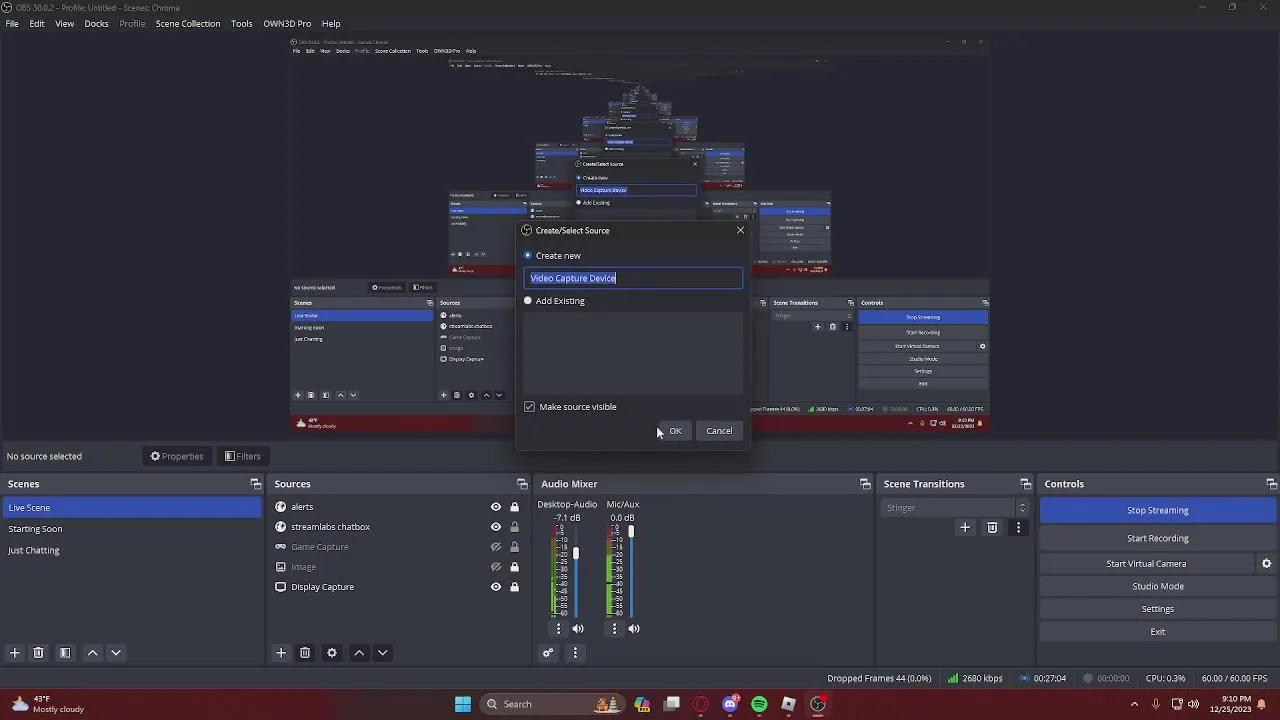
Task: Add a new scene with plus icon
Action: tap(15, 653)
